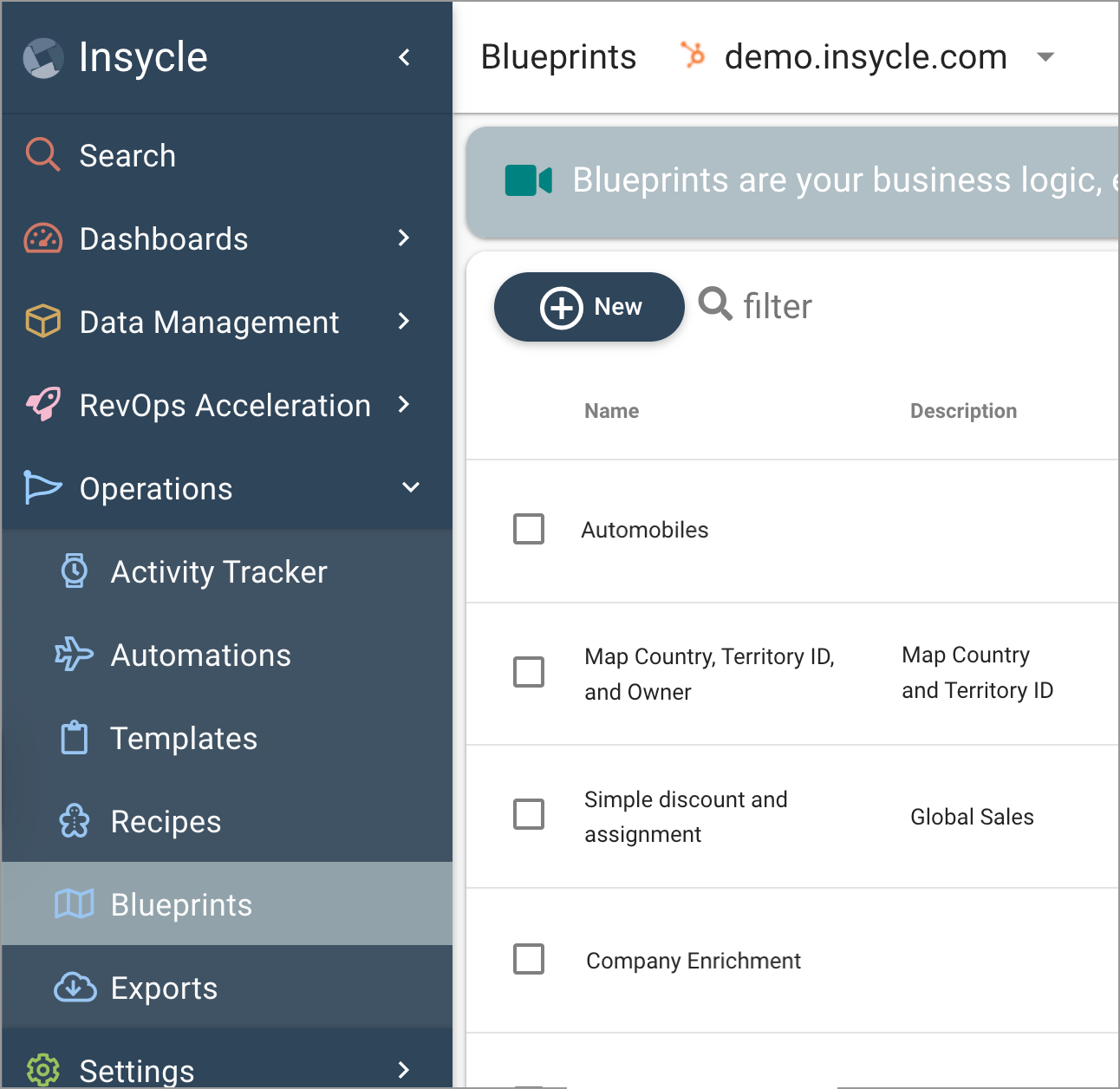Viewport: 1120px width, 1089px height.
Task: Expand the RevOps Acceleration chevron
Action: [404, 404]
